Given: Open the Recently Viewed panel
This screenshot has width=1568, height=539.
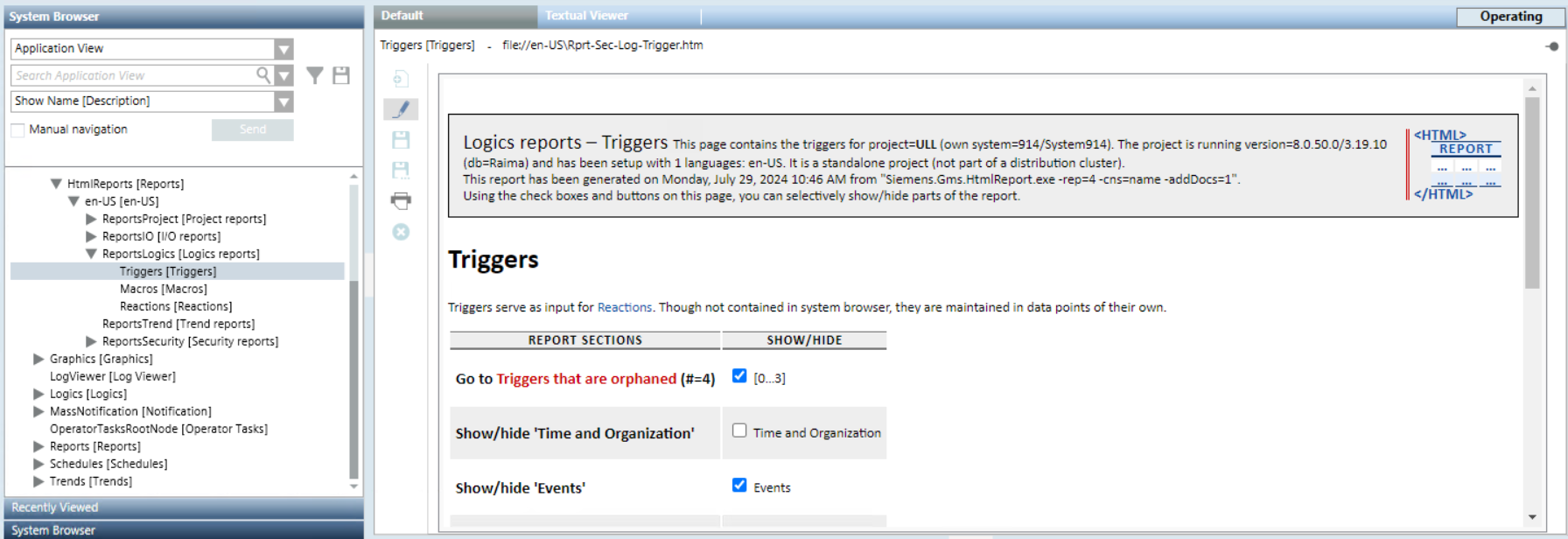Looking at the screenshot, I should (x=54, y=507).
